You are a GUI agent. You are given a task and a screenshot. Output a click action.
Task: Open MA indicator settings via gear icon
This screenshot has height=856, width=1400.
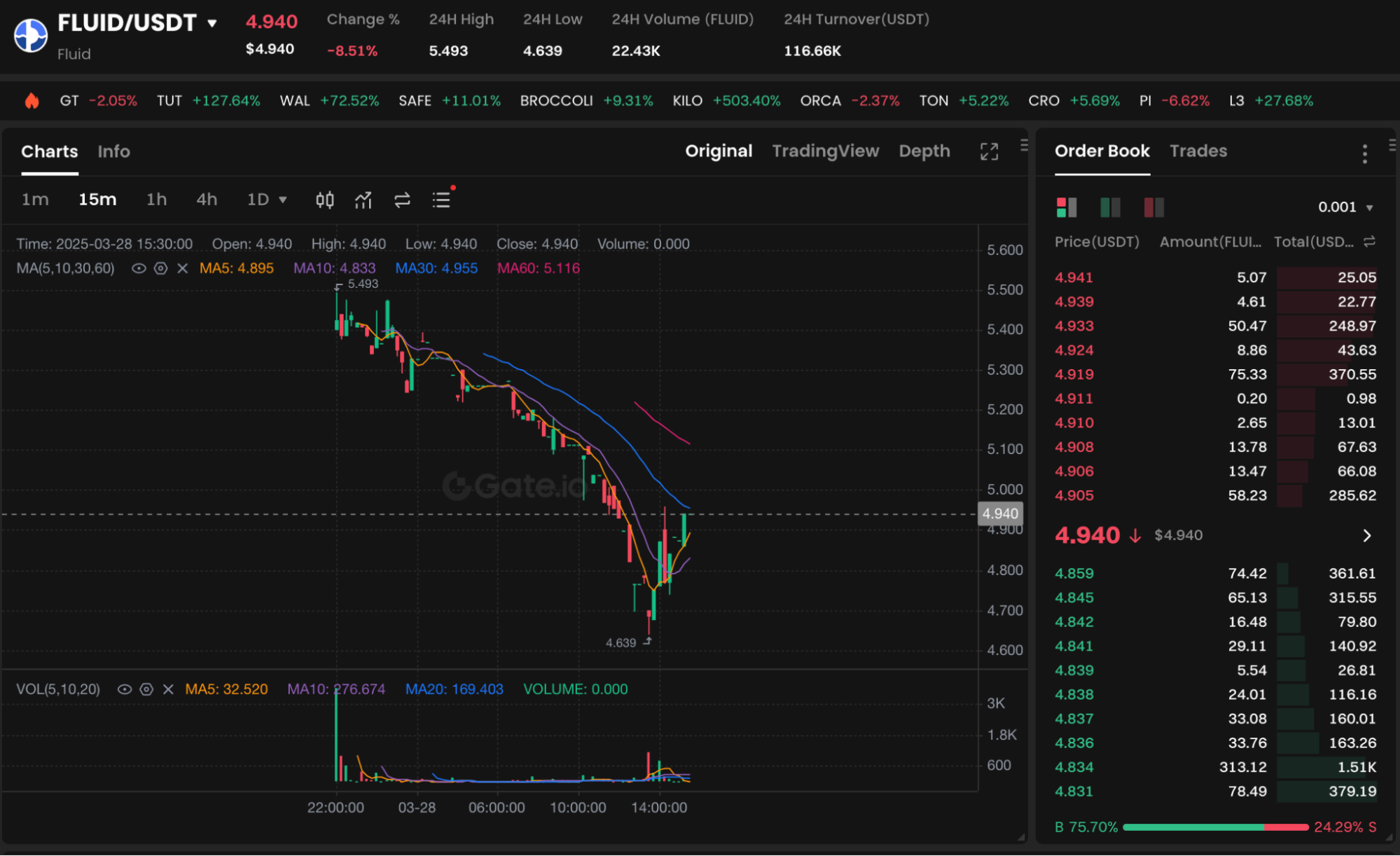(x=160, y=268)
